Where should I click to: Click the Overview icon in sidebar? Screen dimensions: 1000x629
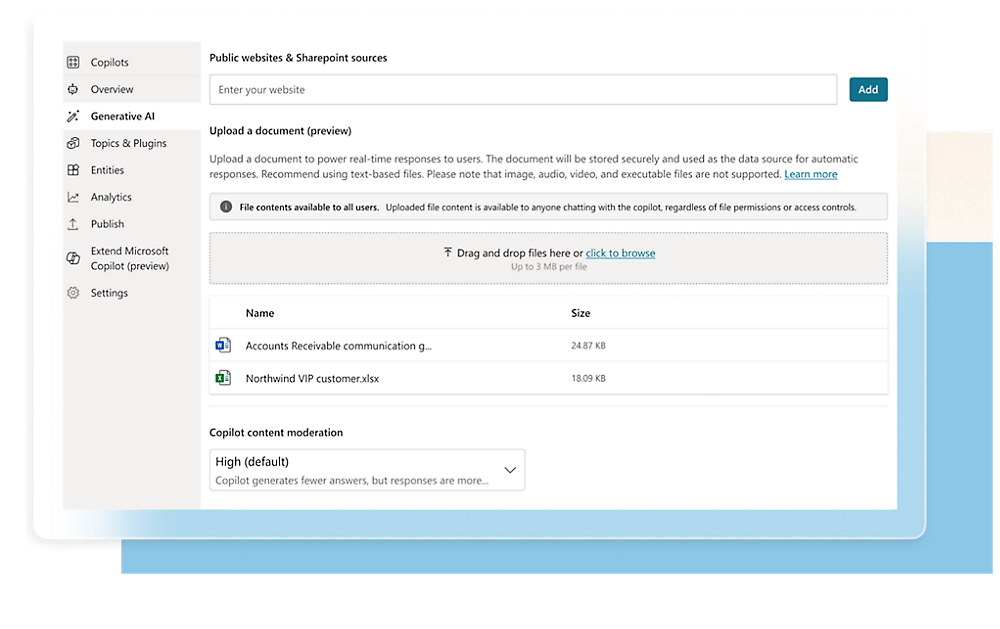click(73, 89)
